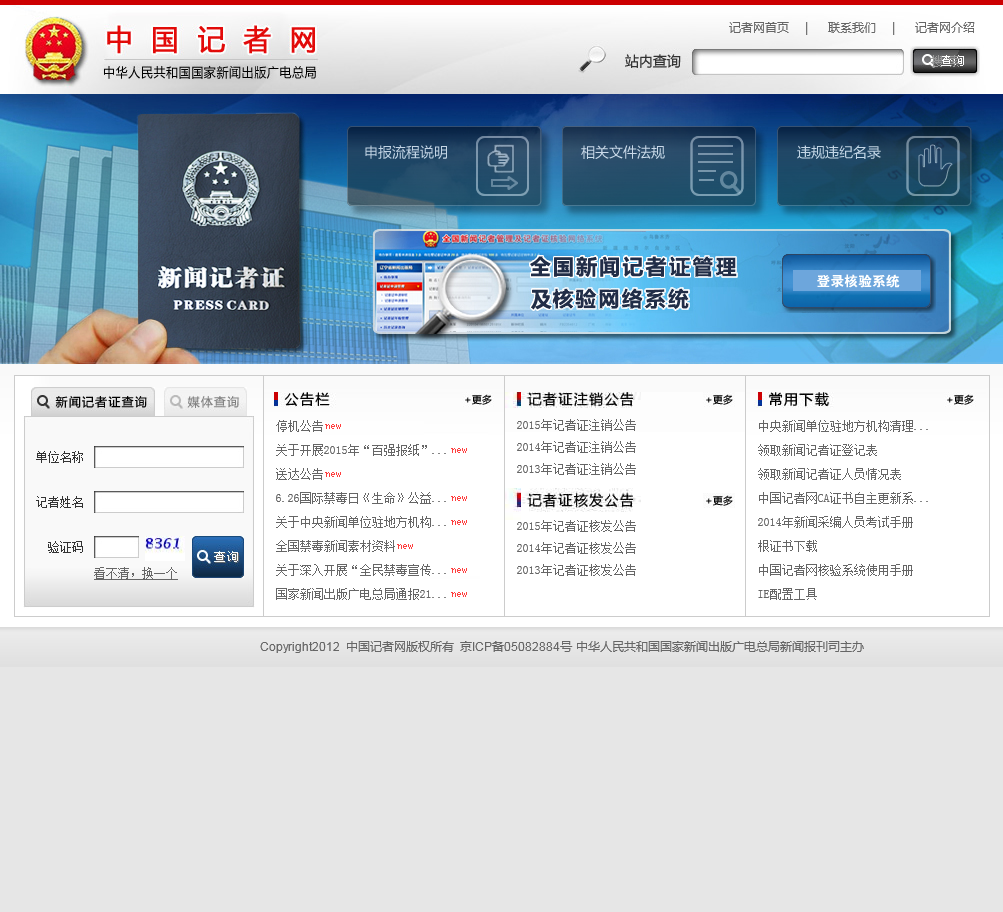
Task: Open 6.26国际禁毒日《生命》公益 announcement
Action: pos(361,498)
